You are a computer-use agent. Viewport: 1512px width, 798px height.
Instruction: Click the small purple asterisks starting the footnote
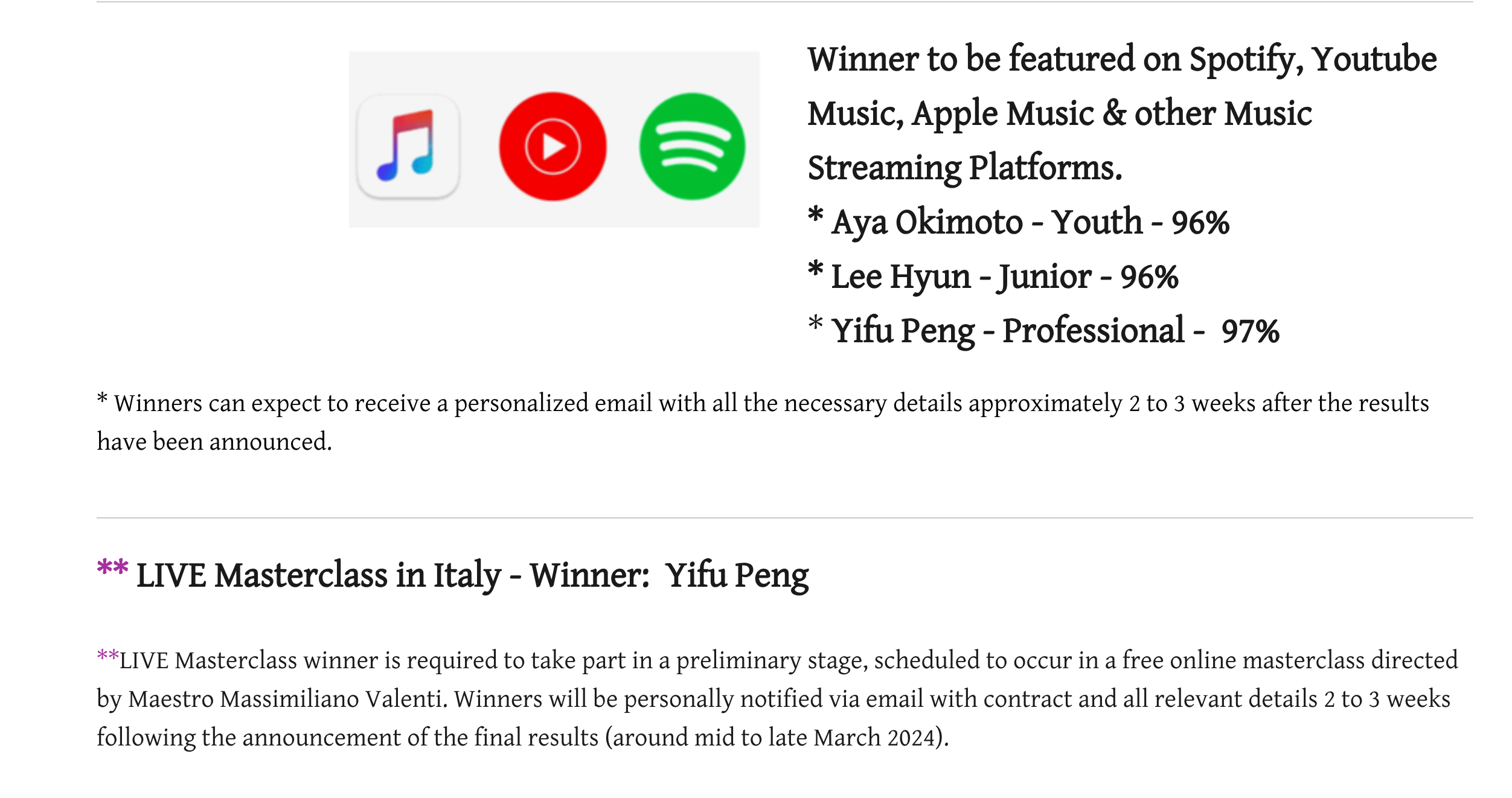click(x=107, y=656)
